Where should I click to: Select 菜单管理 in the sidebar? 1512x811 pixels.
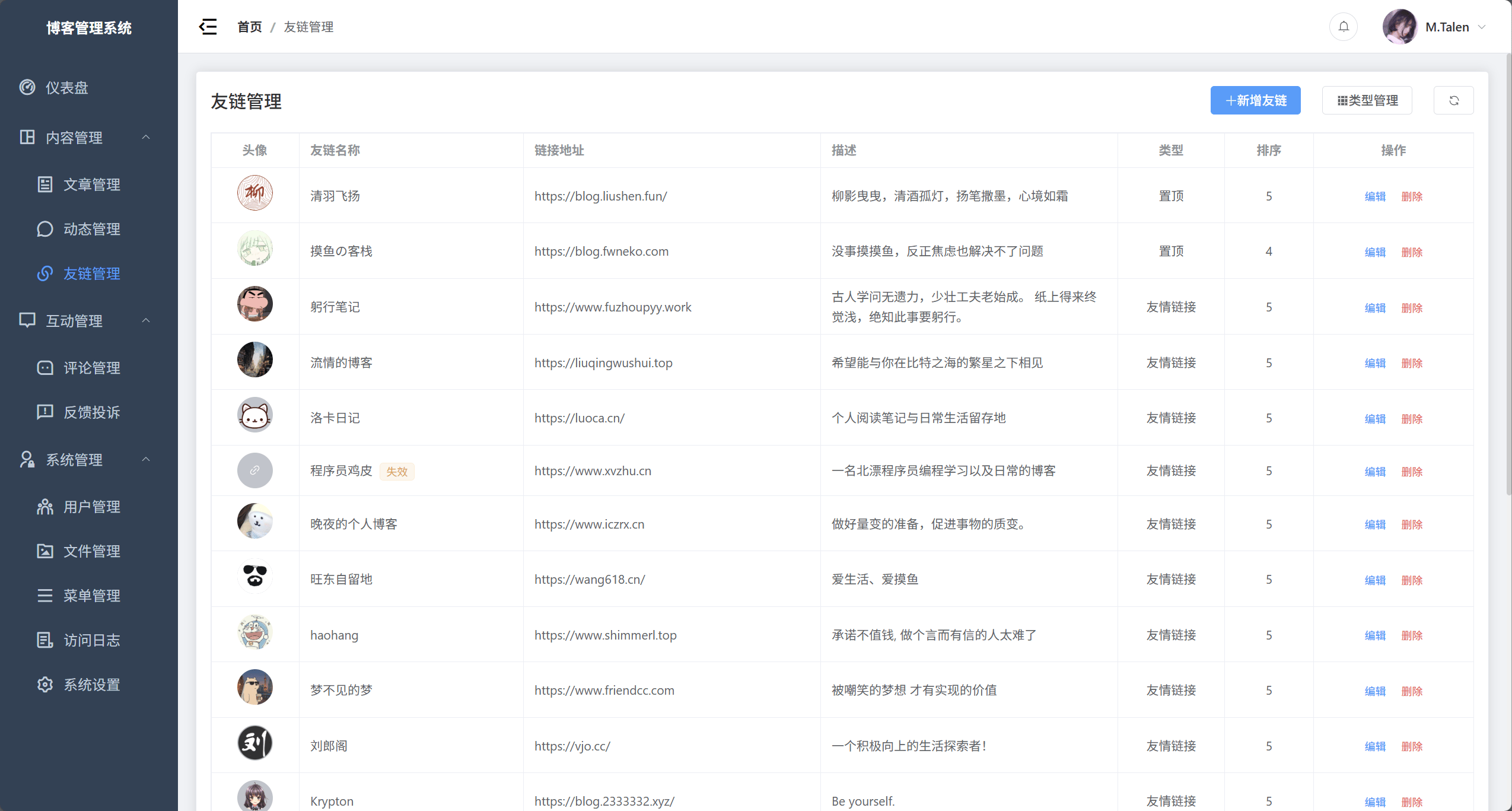coord(92,595)
